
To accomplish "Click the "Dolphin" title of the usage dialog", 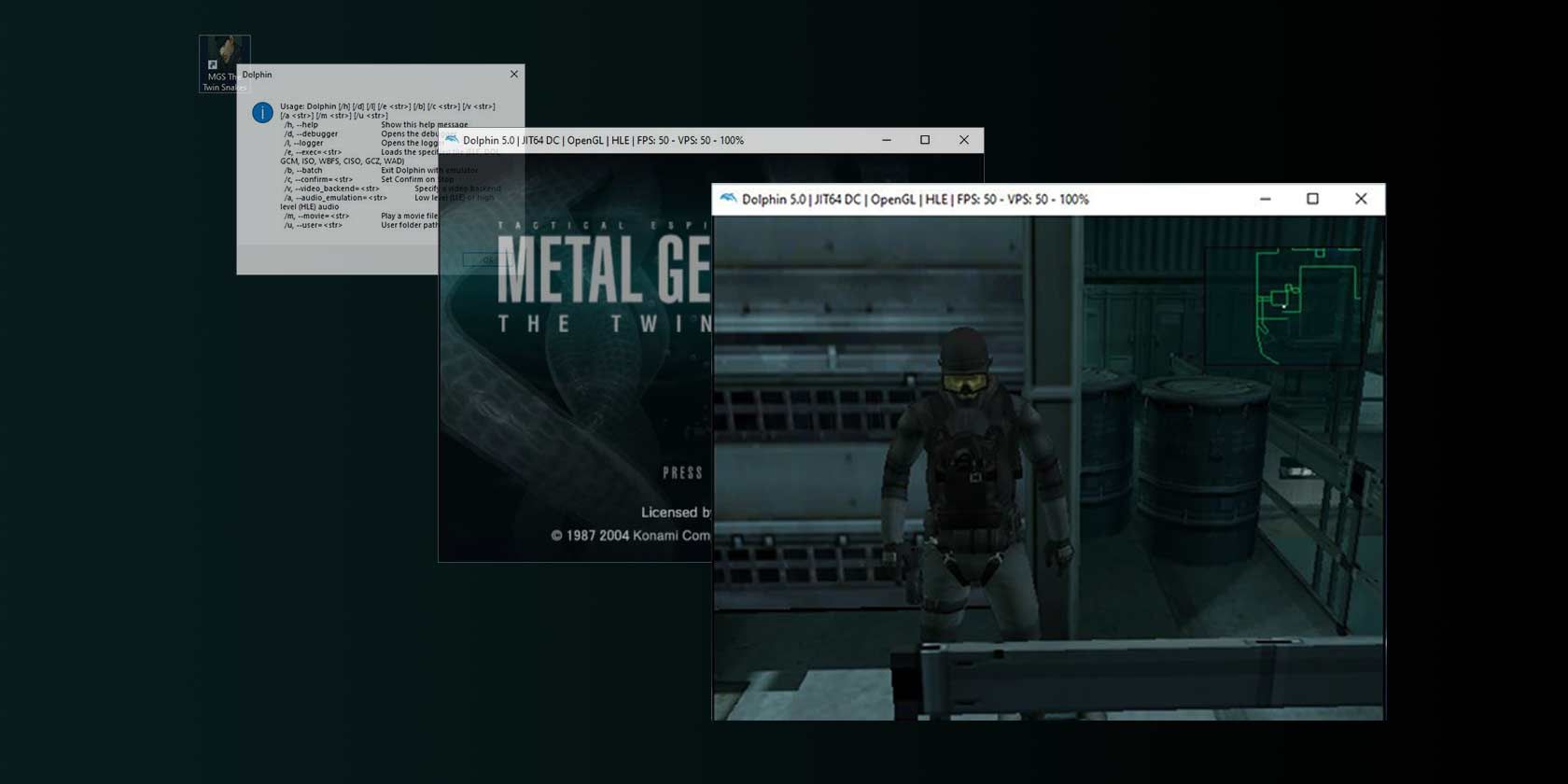I will [x=258, y=75].
